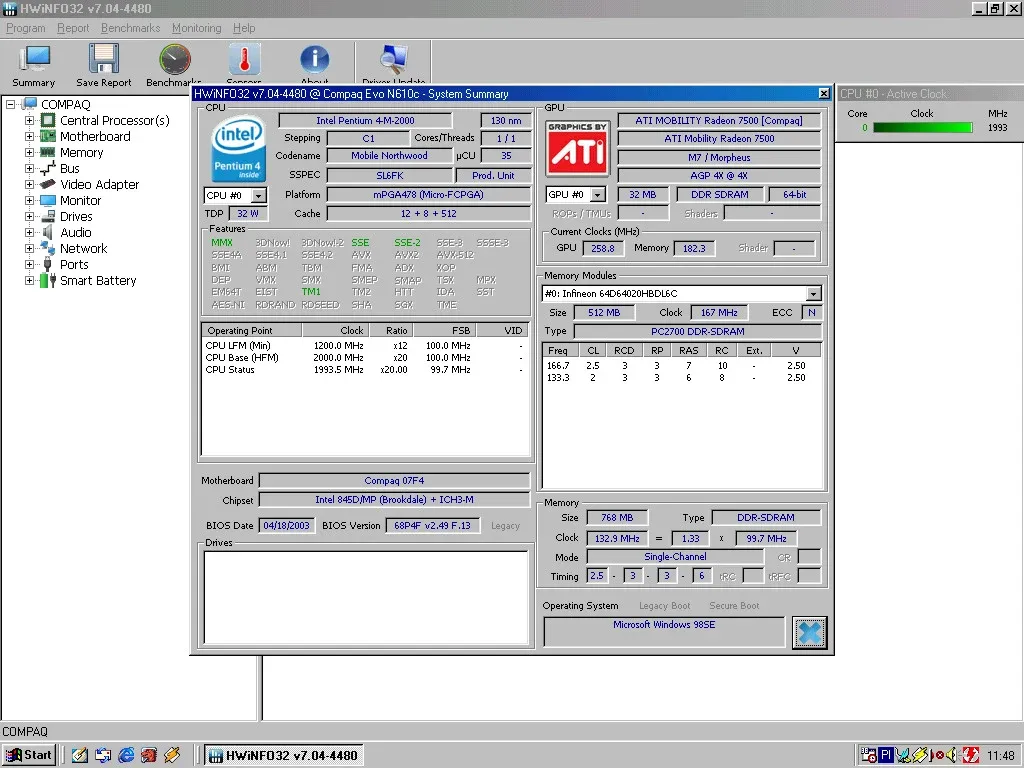Click the Intel Pentium 4 logo
1024x768 pixels.
coord(238,149)
